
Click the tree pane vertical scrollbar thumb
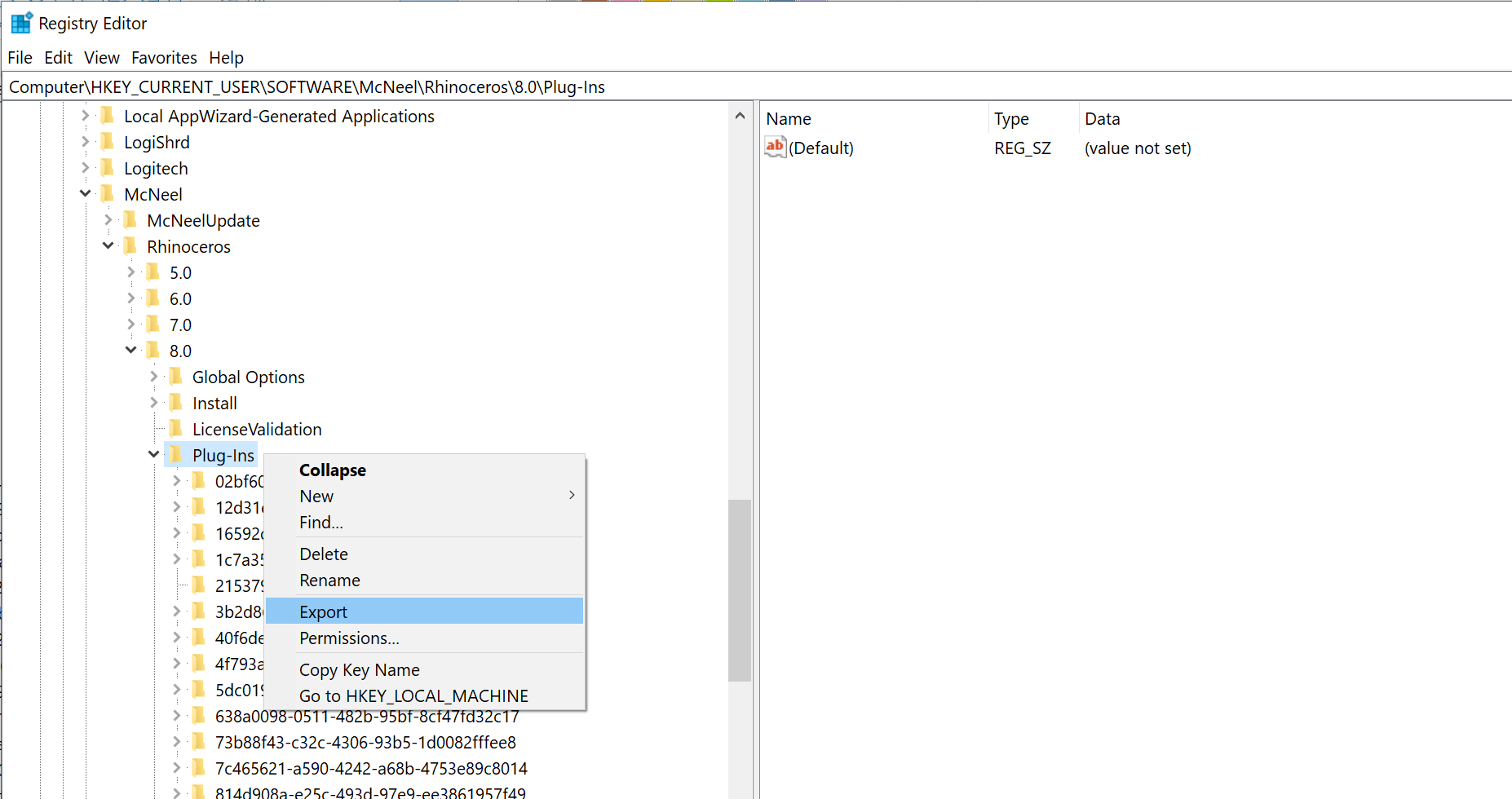pos(740,590)
